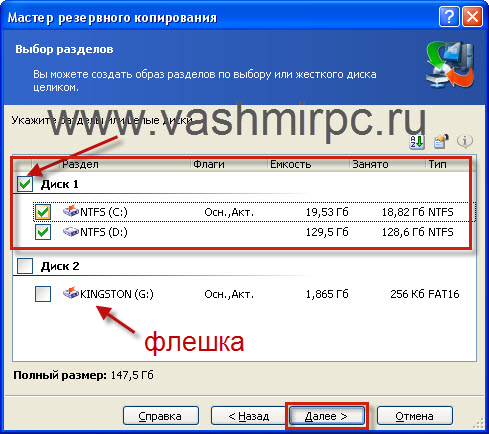Click the < Назад button
Screen dimensions: 489x434
[x=249, y=416]
